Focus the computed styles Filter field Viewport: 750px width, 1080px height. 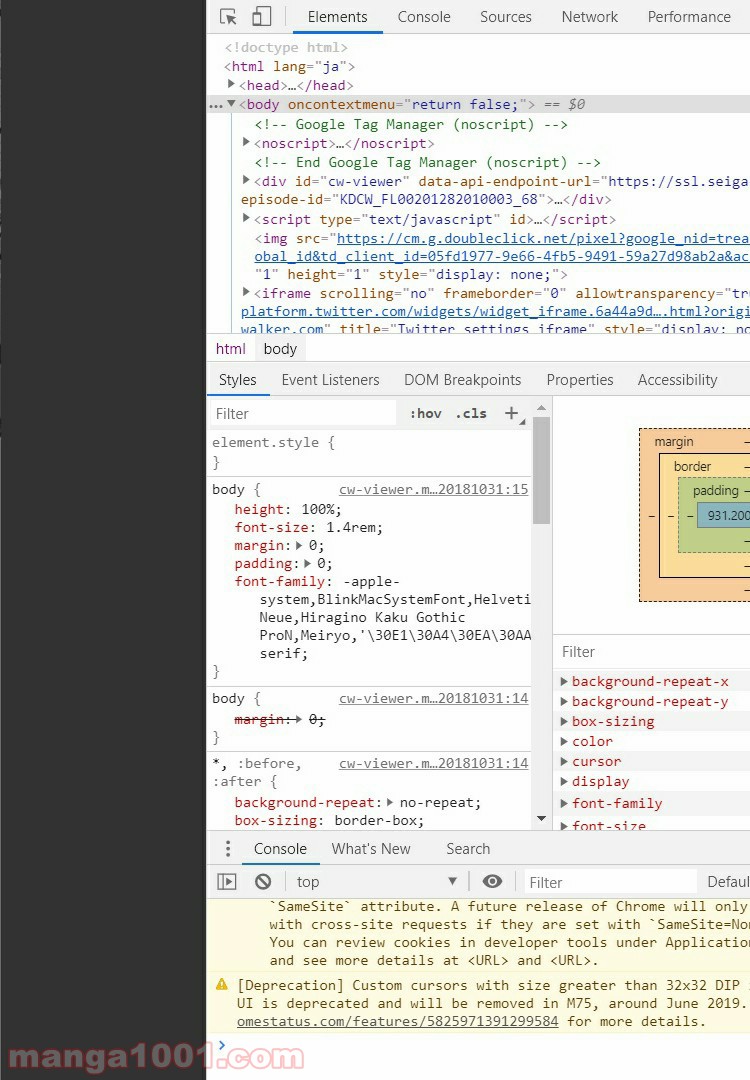click(x=653, y=652)
